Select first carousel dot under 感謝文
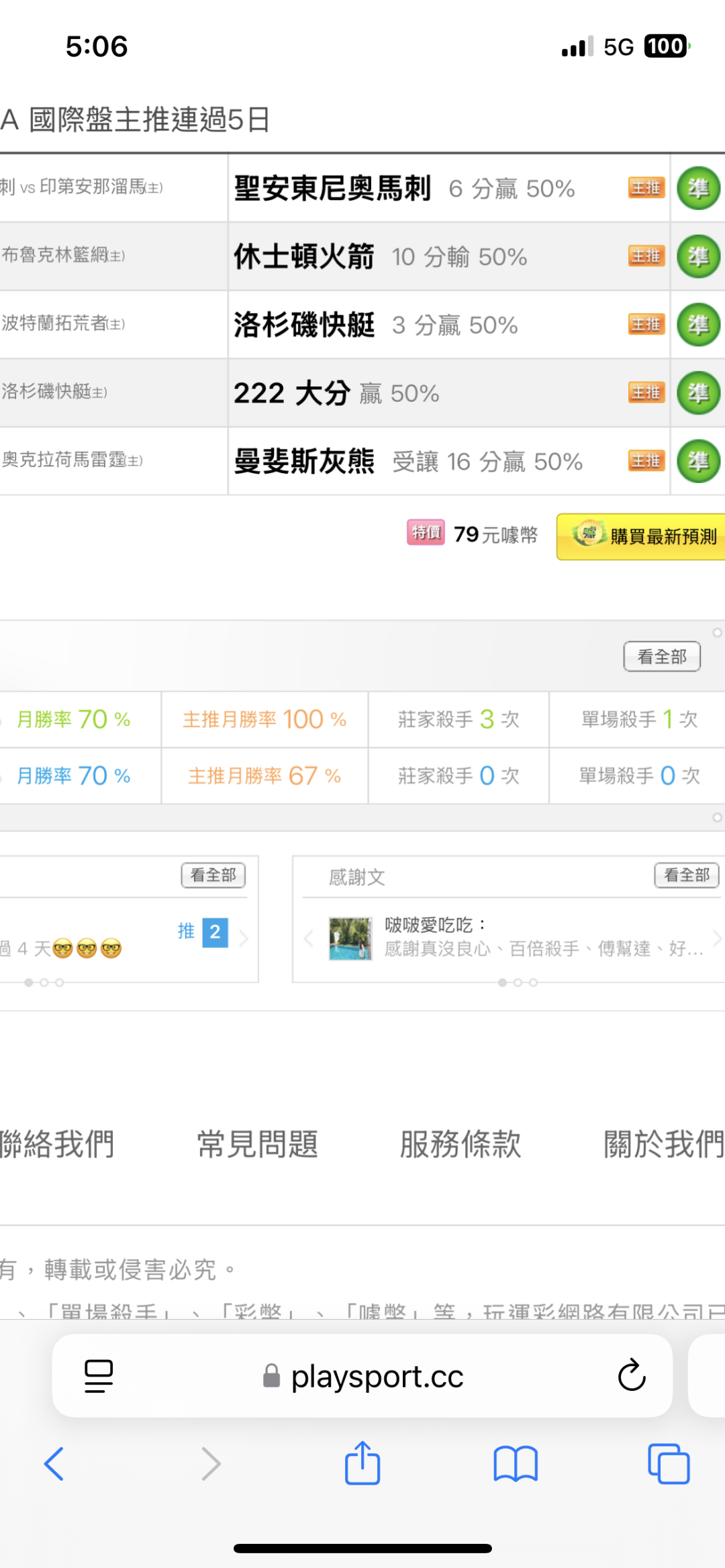Screen dimensions: 725x1568 click(502, 982)
